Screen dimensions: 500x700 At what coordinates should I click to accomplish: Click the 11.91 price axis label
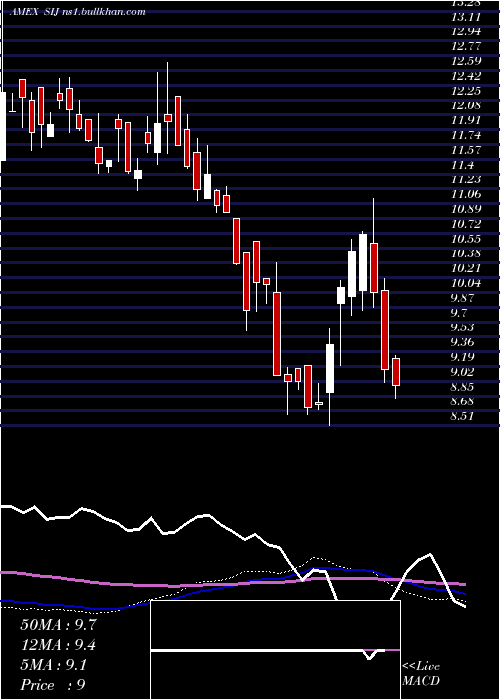(x=466, y=120)
